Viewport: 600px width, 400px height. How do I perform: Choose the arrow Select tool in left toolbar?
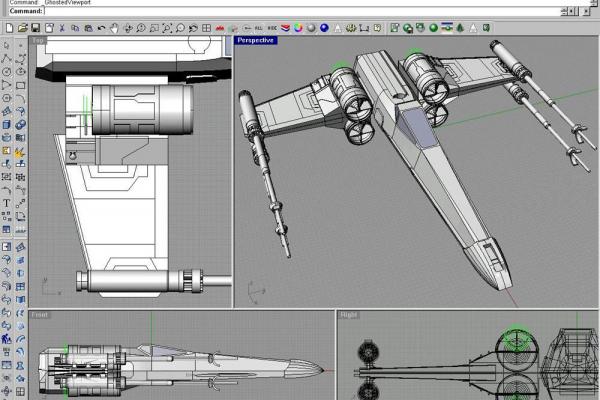(7, 45)
